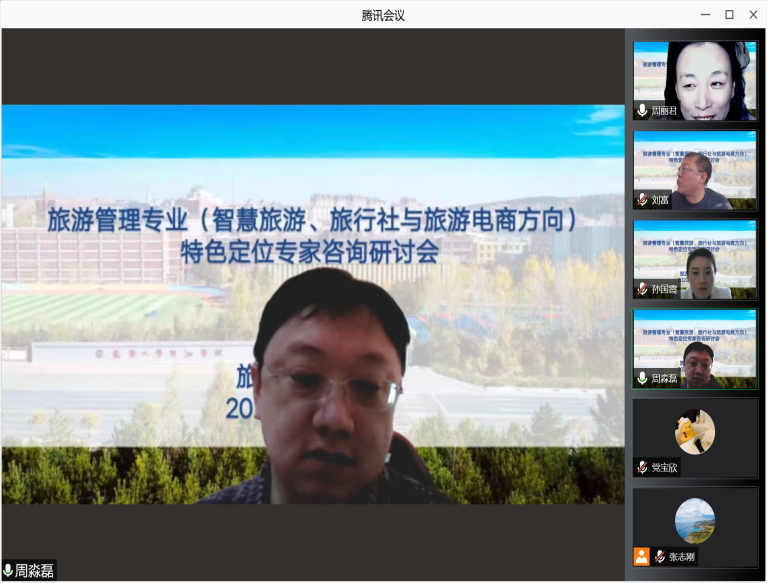Image resolution: width=767 pixels, height=583 pixels.
Task: Select 周淼磊's highlighted sidebar video thumbnail
Action: click(x=695, y=347)
